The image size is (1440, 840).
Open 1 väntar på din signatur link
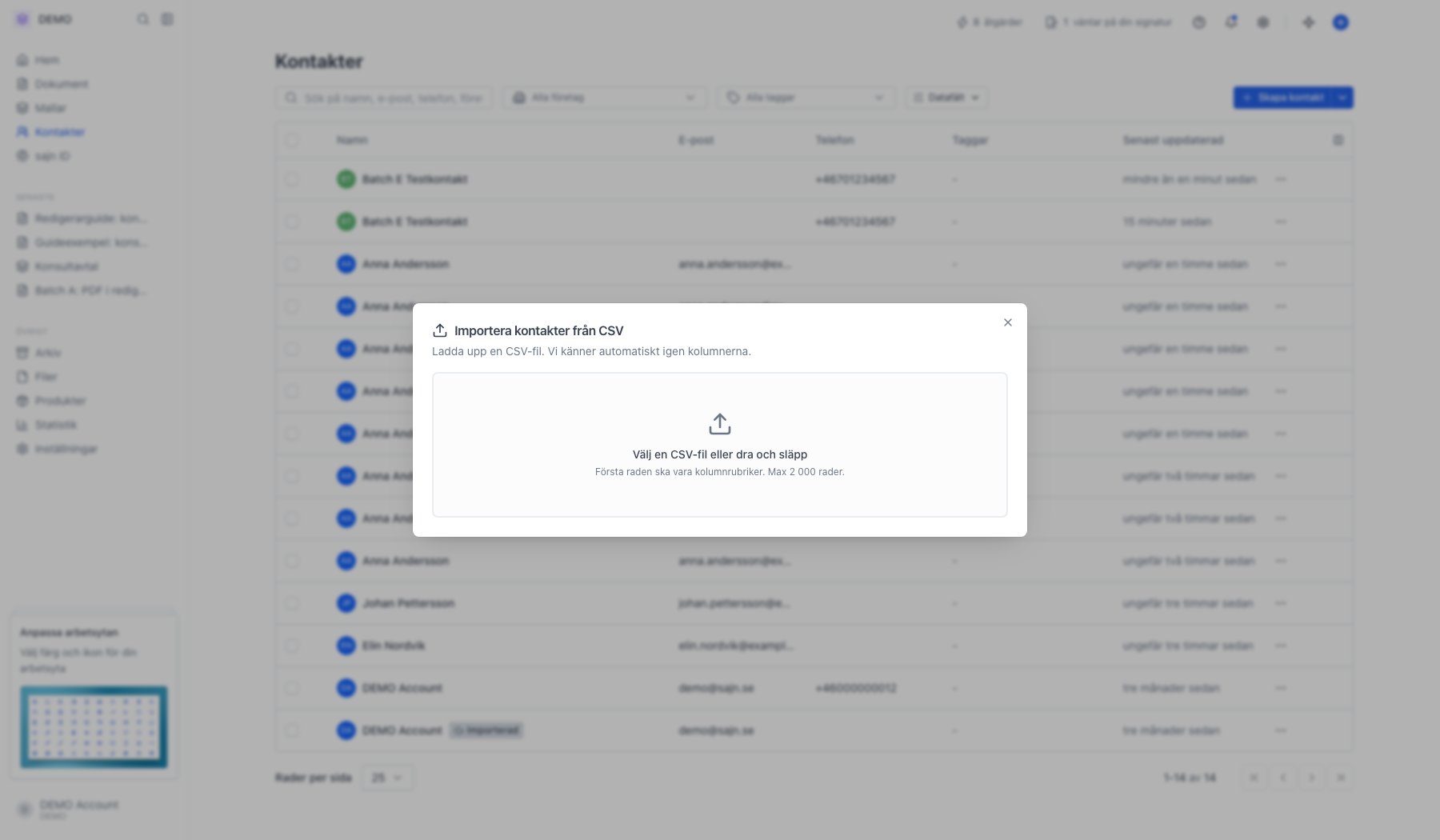pyautogui.click(x=1109, y=22)
